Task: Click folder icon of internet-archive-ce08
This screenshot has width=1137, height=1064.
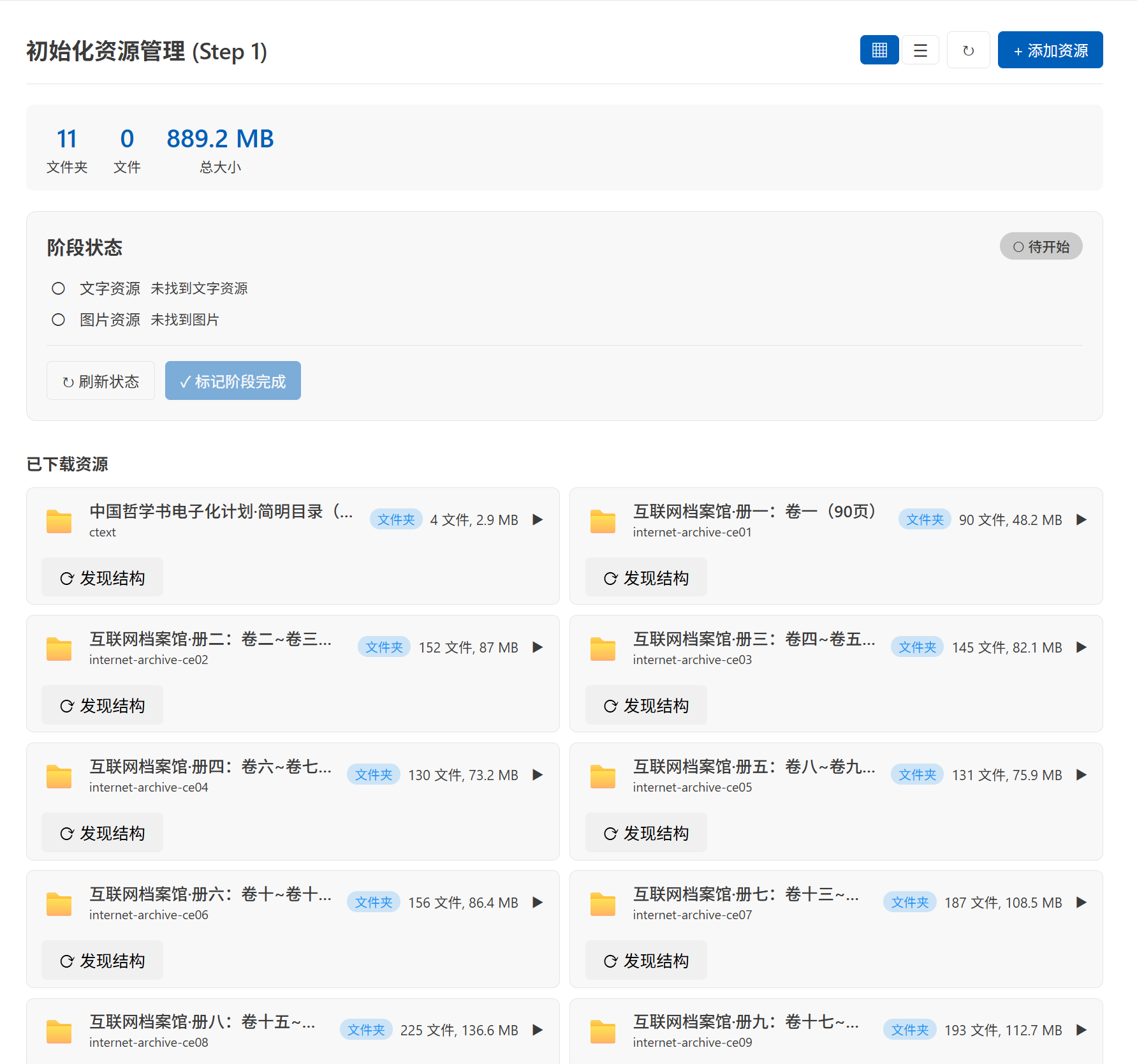Action: pos(59,1031)
